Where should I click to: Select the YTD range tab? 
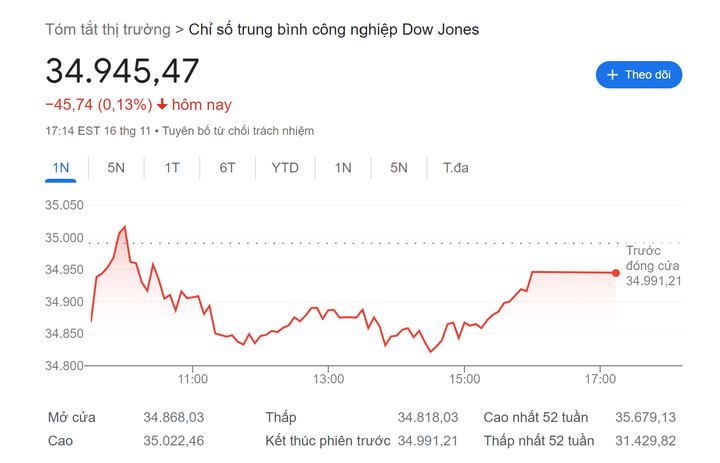[x=285, y=167]
